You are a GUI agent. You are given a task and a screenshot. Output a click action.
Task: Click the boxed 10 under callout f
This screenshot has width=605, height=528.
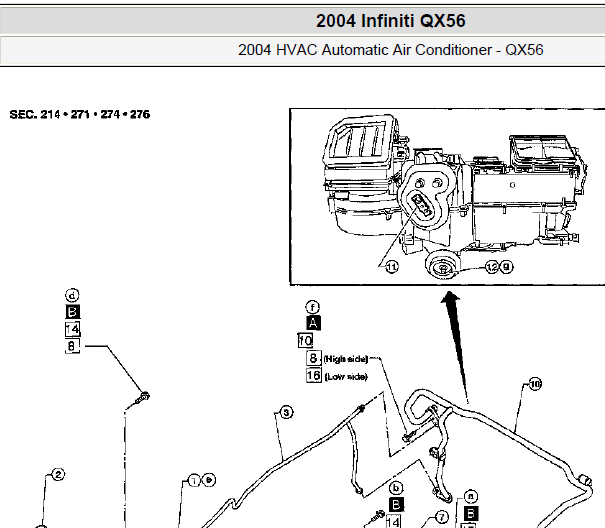305,340
